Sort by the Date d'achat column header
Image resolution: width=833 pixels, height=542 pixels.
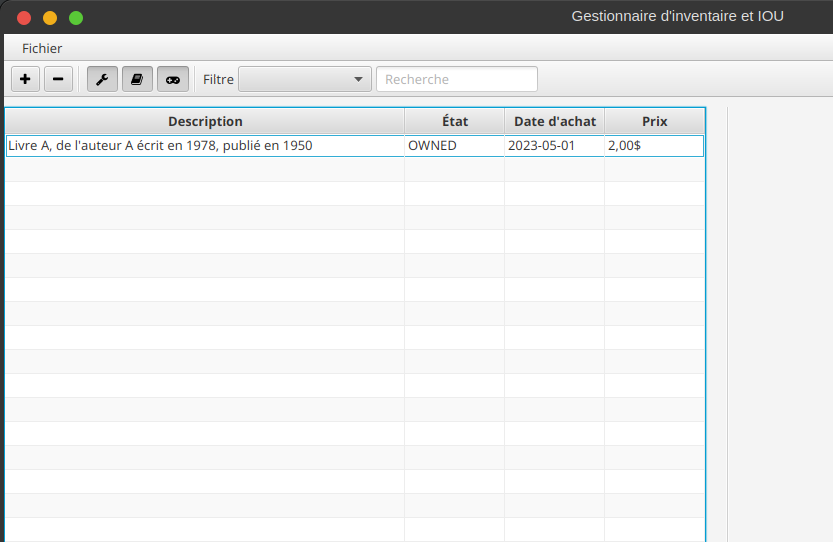point(555,121)
